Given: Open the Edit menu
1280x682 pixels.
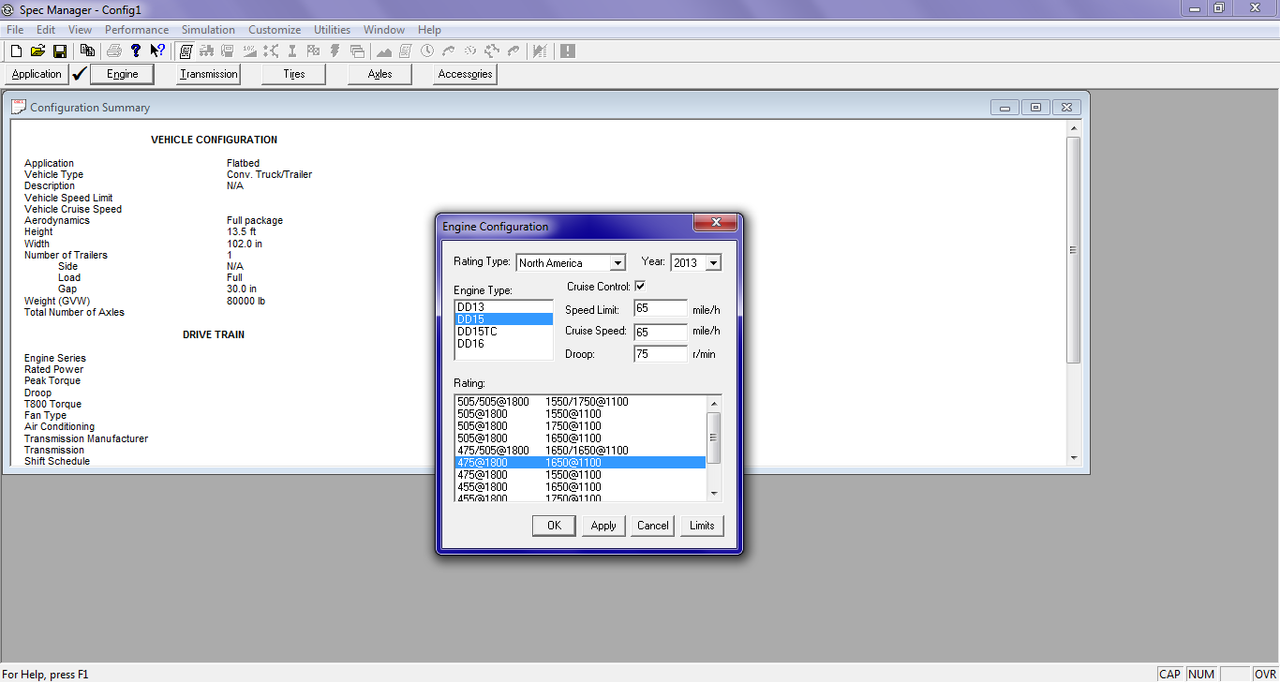Looking at the screenshot, I should [46, 30].
